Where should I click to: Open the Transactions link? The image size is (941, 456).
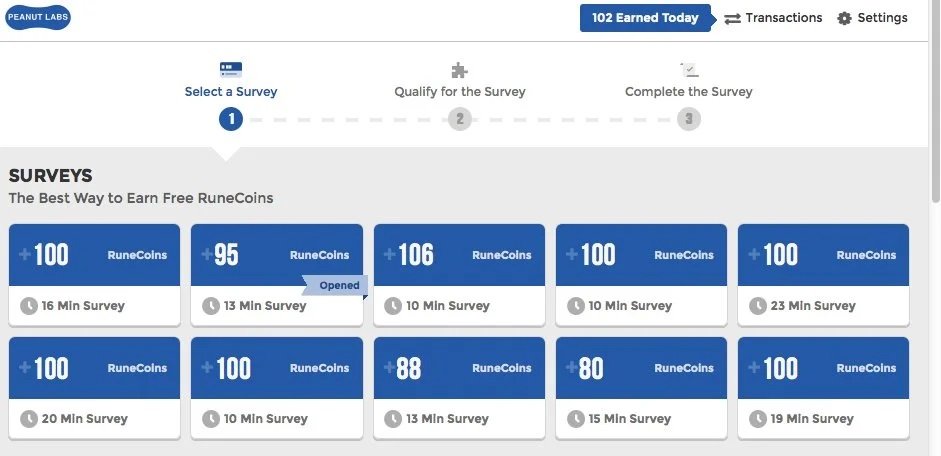[773, 18]
